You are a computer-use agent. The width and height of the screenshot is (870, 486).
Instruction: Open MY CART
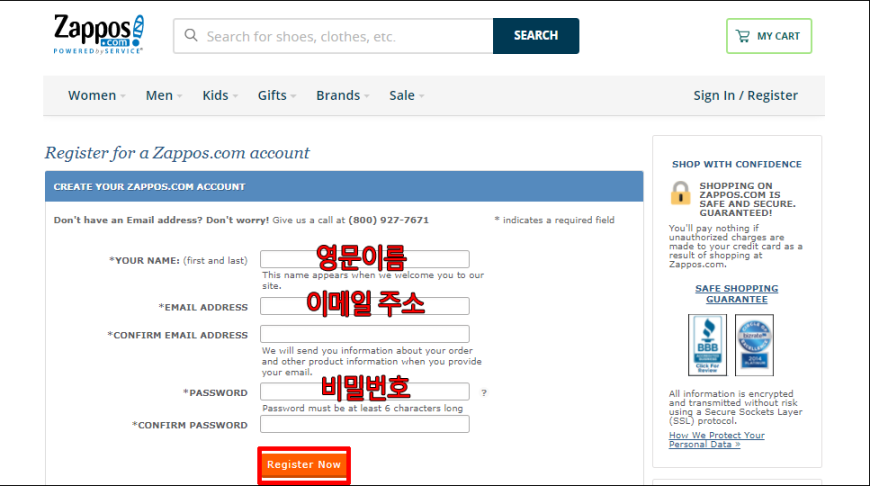[768, 36]
